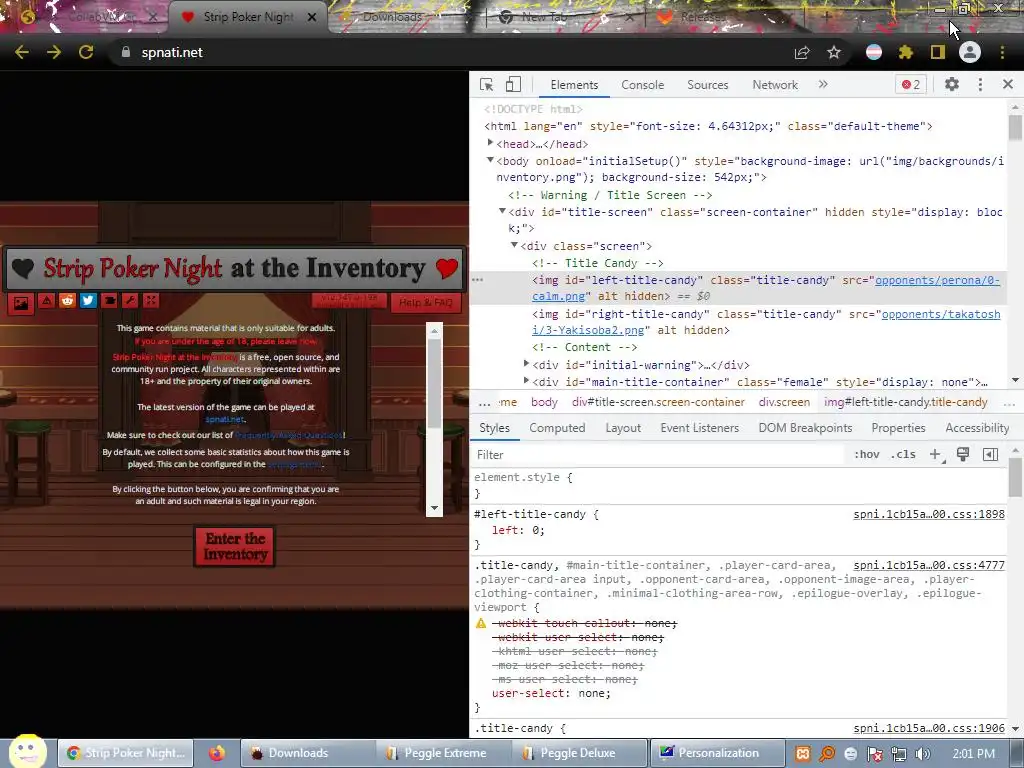Click the styles Filter input field

pyautogui.click(x=658, y=455)
